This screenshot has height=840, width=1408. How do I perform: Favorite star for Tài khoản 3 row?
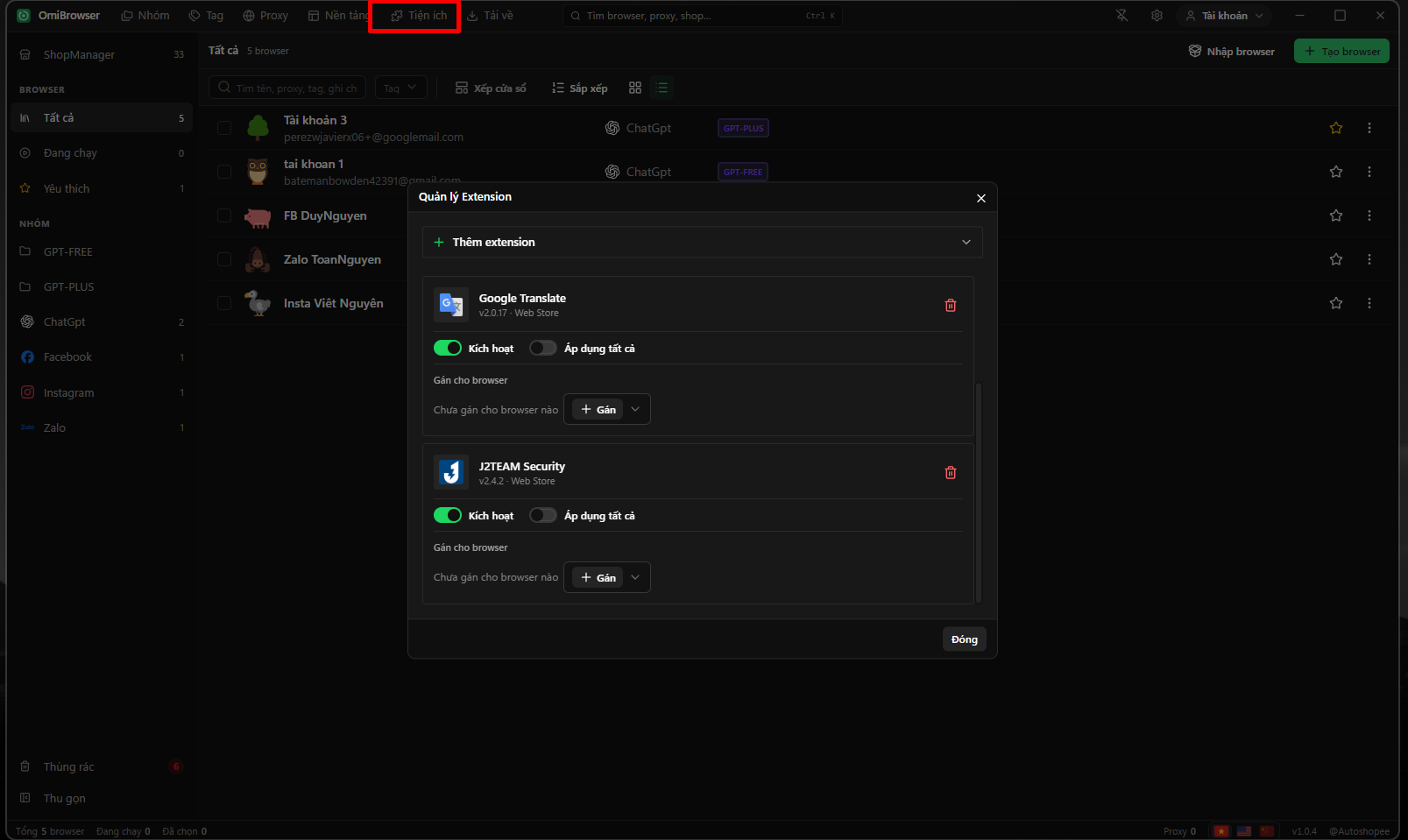tap(1336, 128)
